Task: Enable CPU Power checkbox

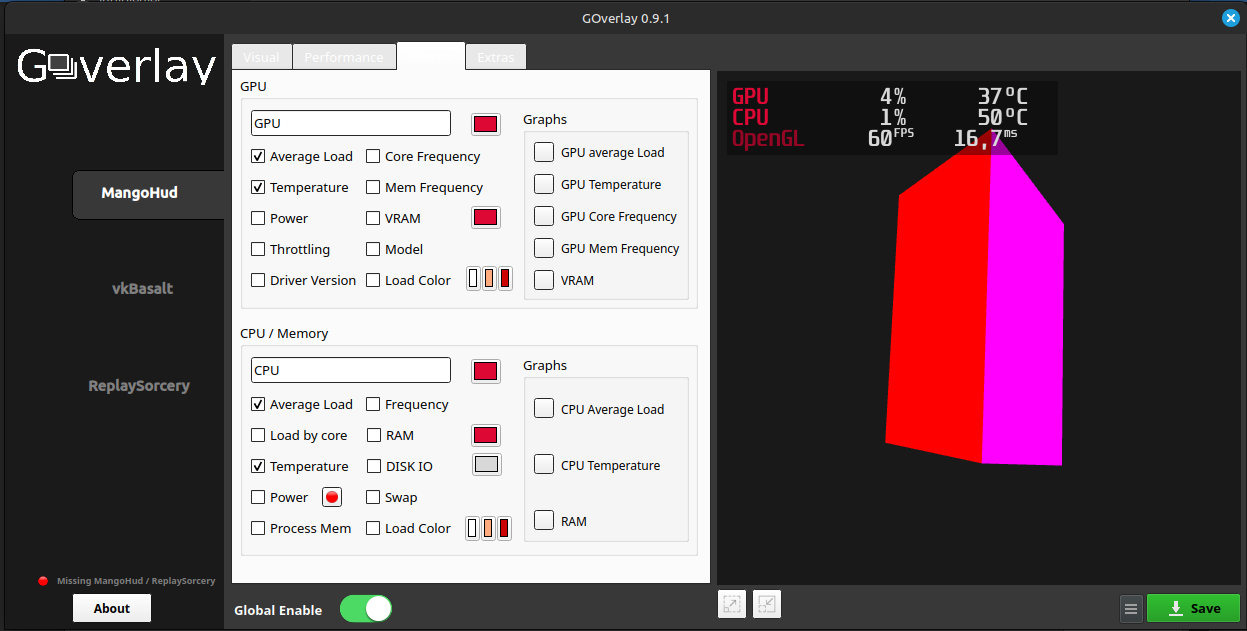Action: tap(258, 497)
